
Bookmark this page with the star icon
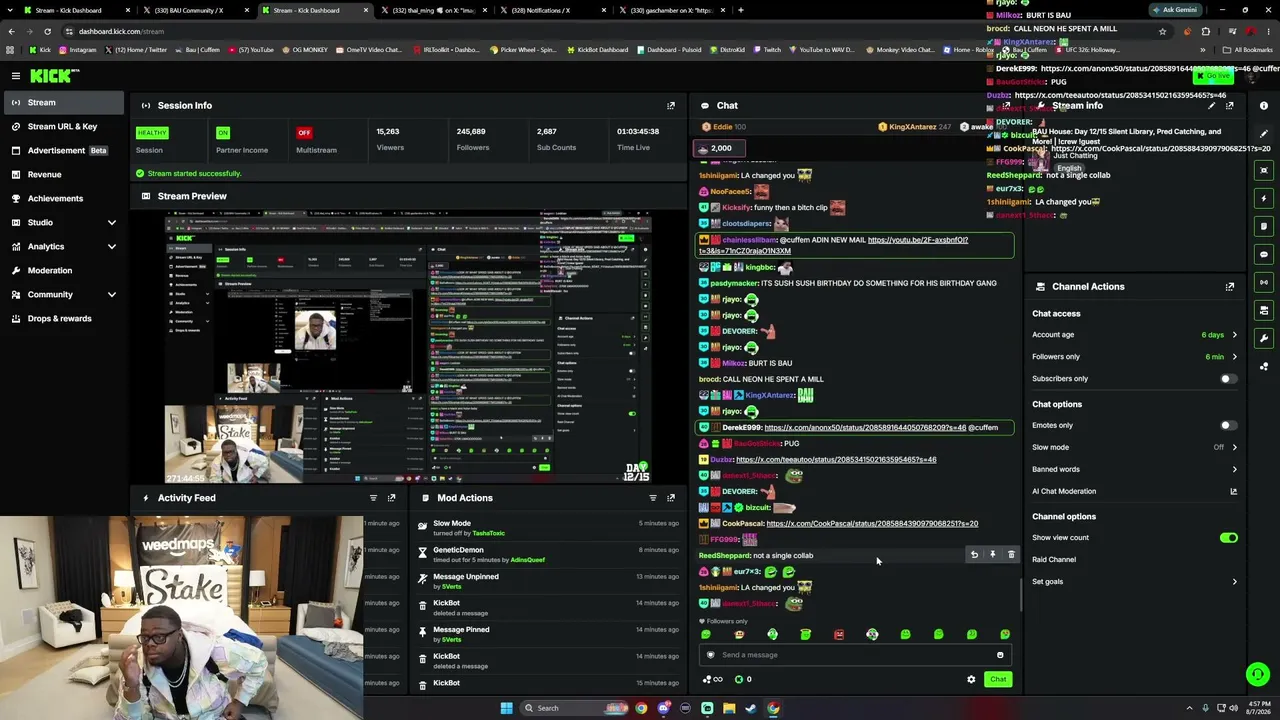(1162, 31)
